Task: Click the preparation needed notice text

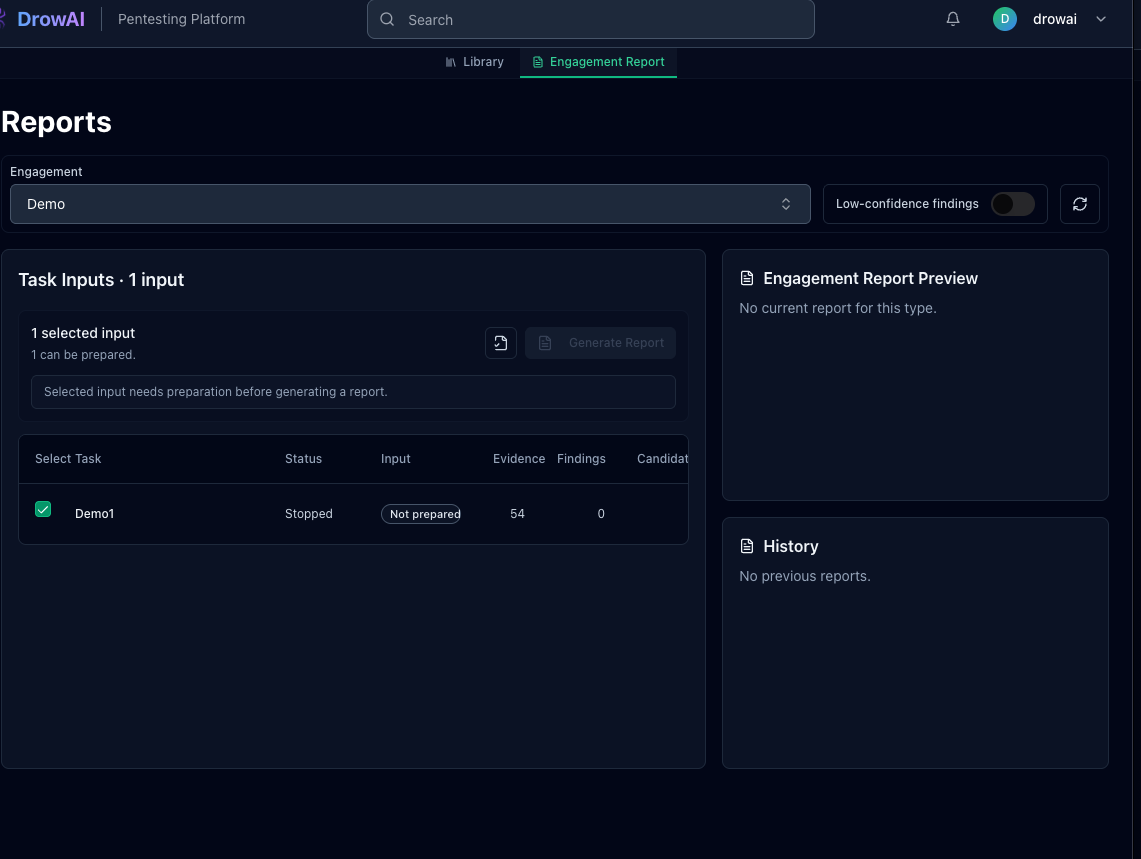Action: click(x=215, y=392)
